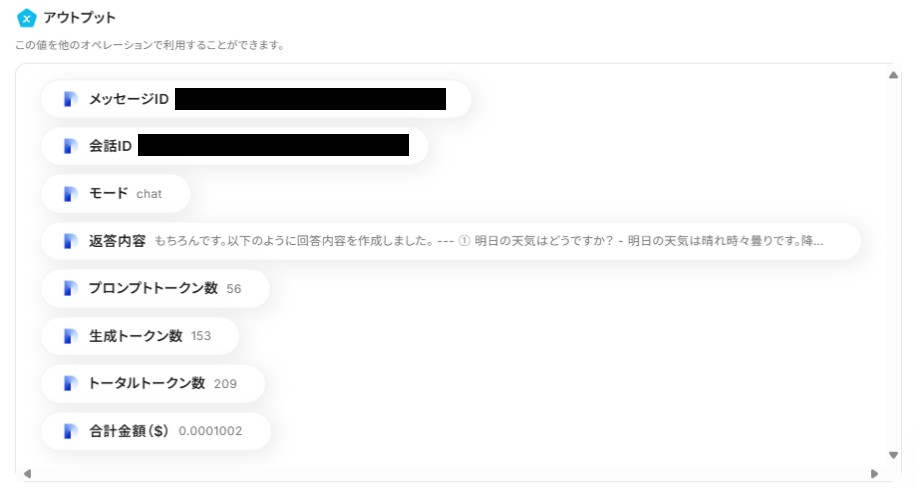Click the scroll up arrow
Screen dimensions: 917x491
point(893,75)
